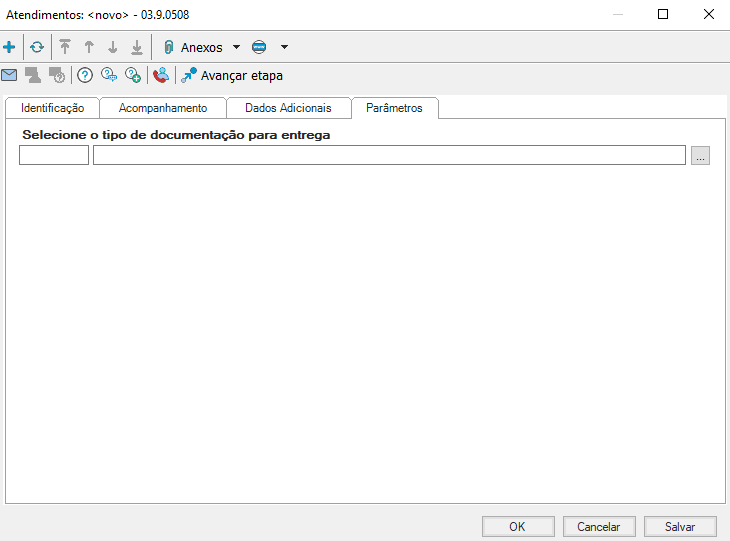Click the question mark help icon
730x541 pixels.
coord(85,75)
